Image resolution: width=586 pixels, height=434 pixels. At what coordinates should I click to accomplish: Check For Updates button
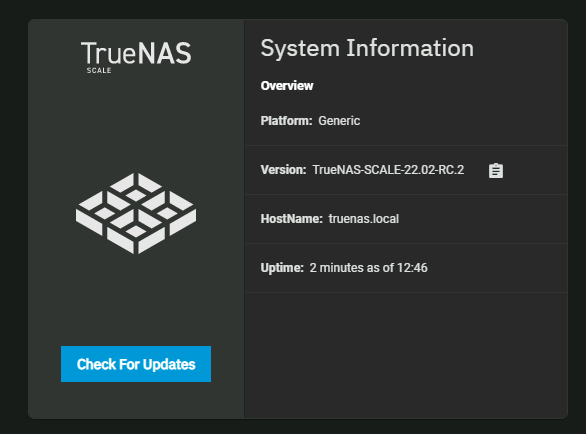click(136, 364)
